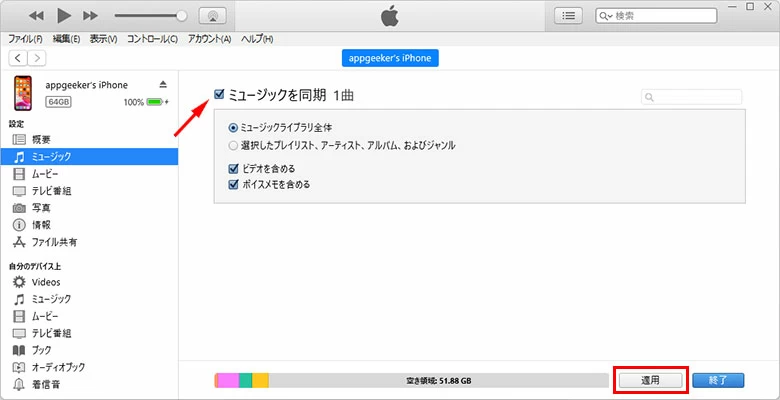The height and width of the screenshot is (400, 780).
Task: Open the AirPlay output icon
Action: [213, 16]
